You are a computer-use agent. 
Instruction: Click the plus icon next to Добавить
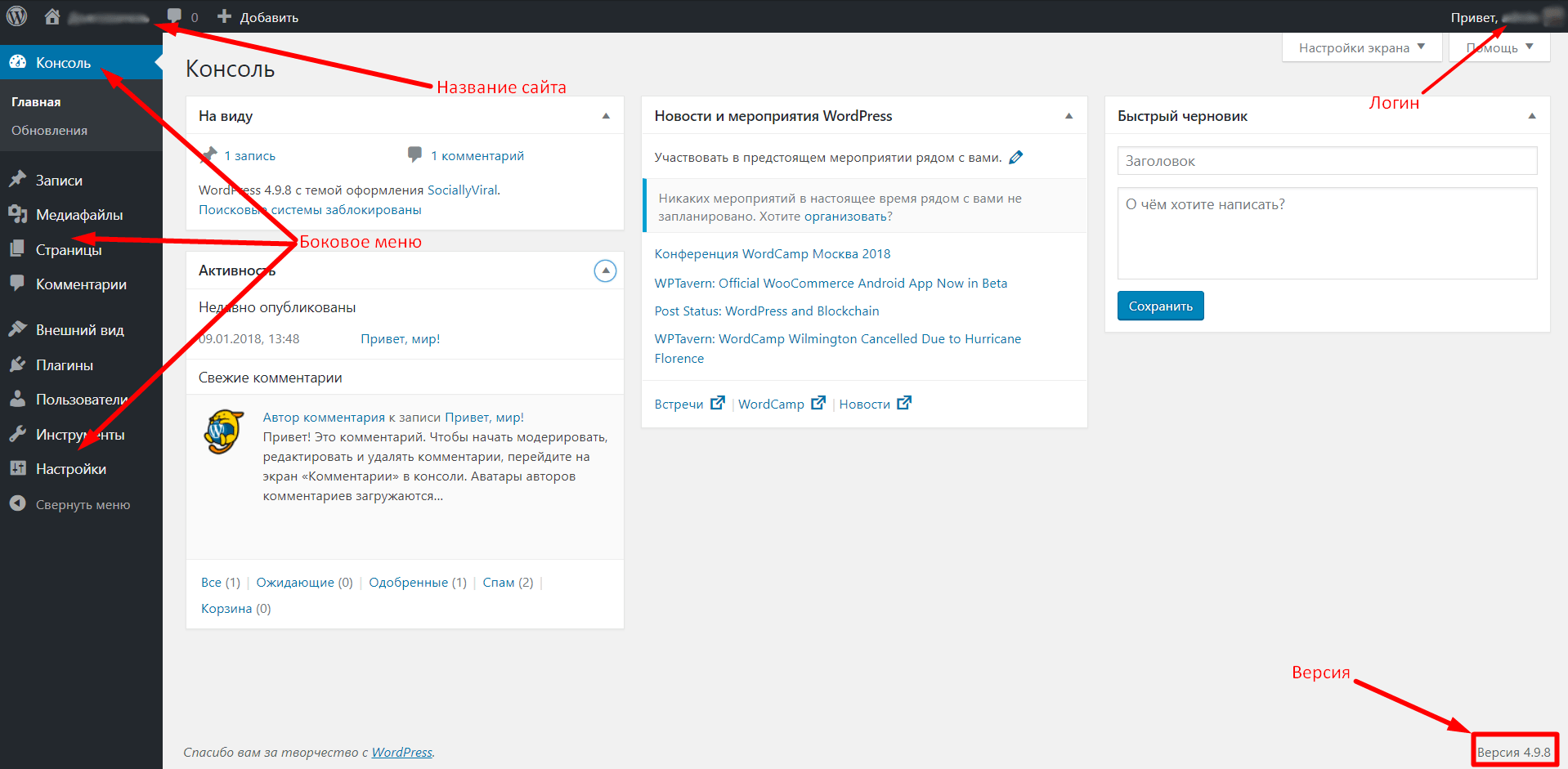(x=225, y=16)
